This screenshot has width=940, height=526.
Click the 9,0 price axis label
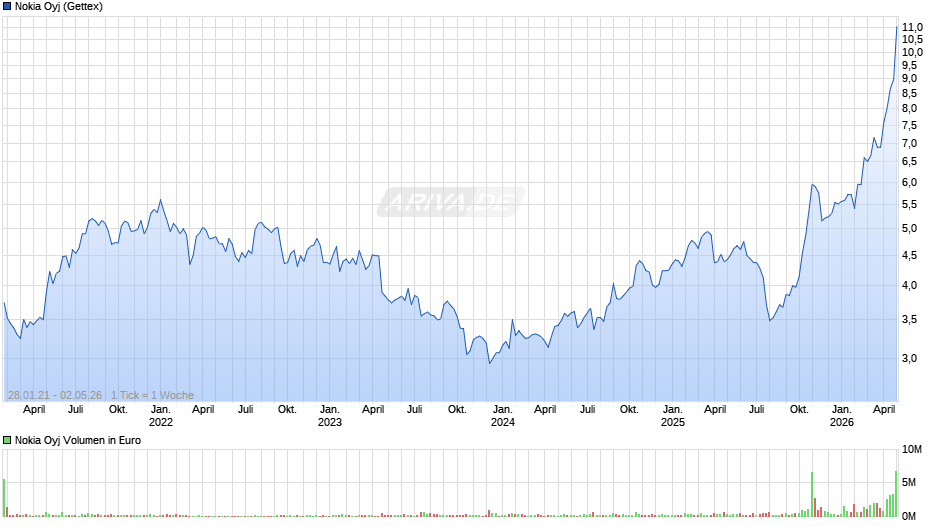click(909, 79)
